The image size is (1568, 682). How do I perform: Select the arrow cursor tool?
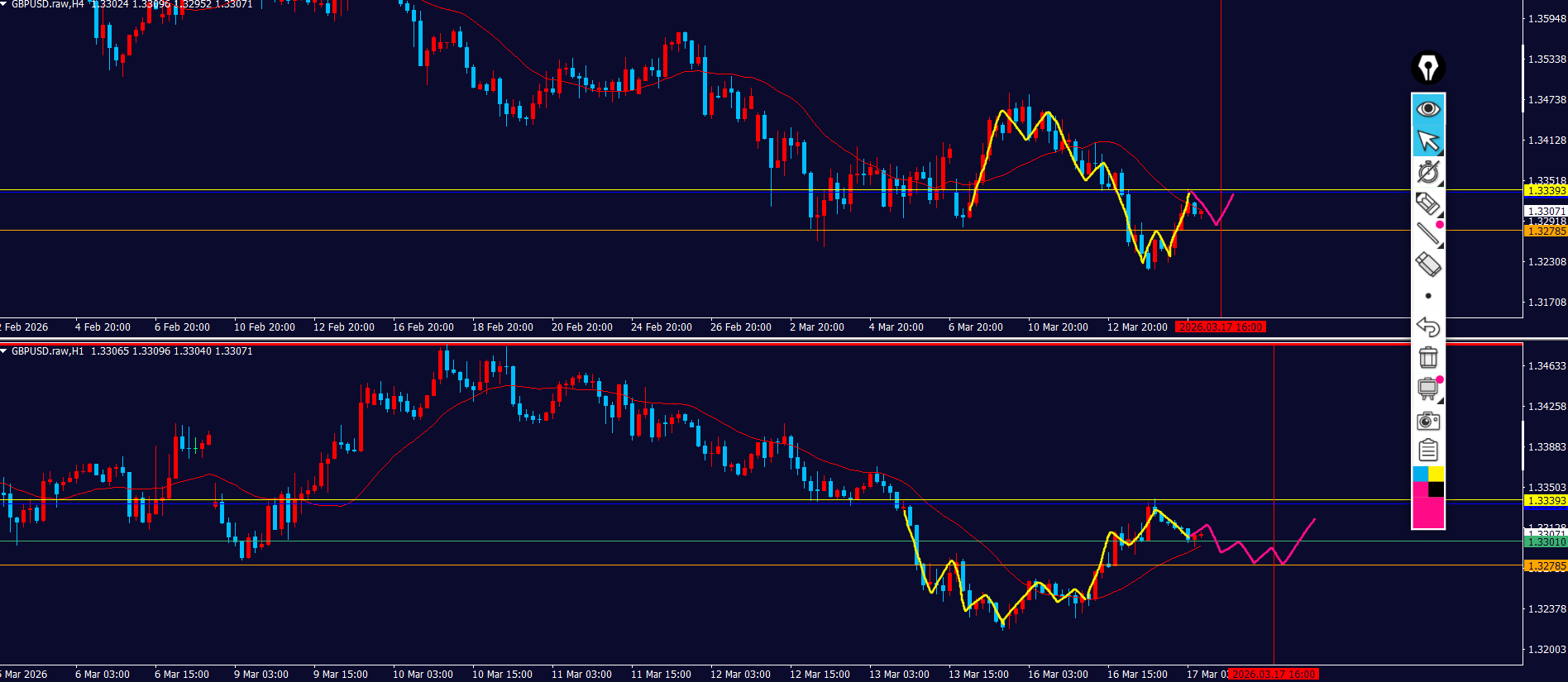(x=1427, y=141)
